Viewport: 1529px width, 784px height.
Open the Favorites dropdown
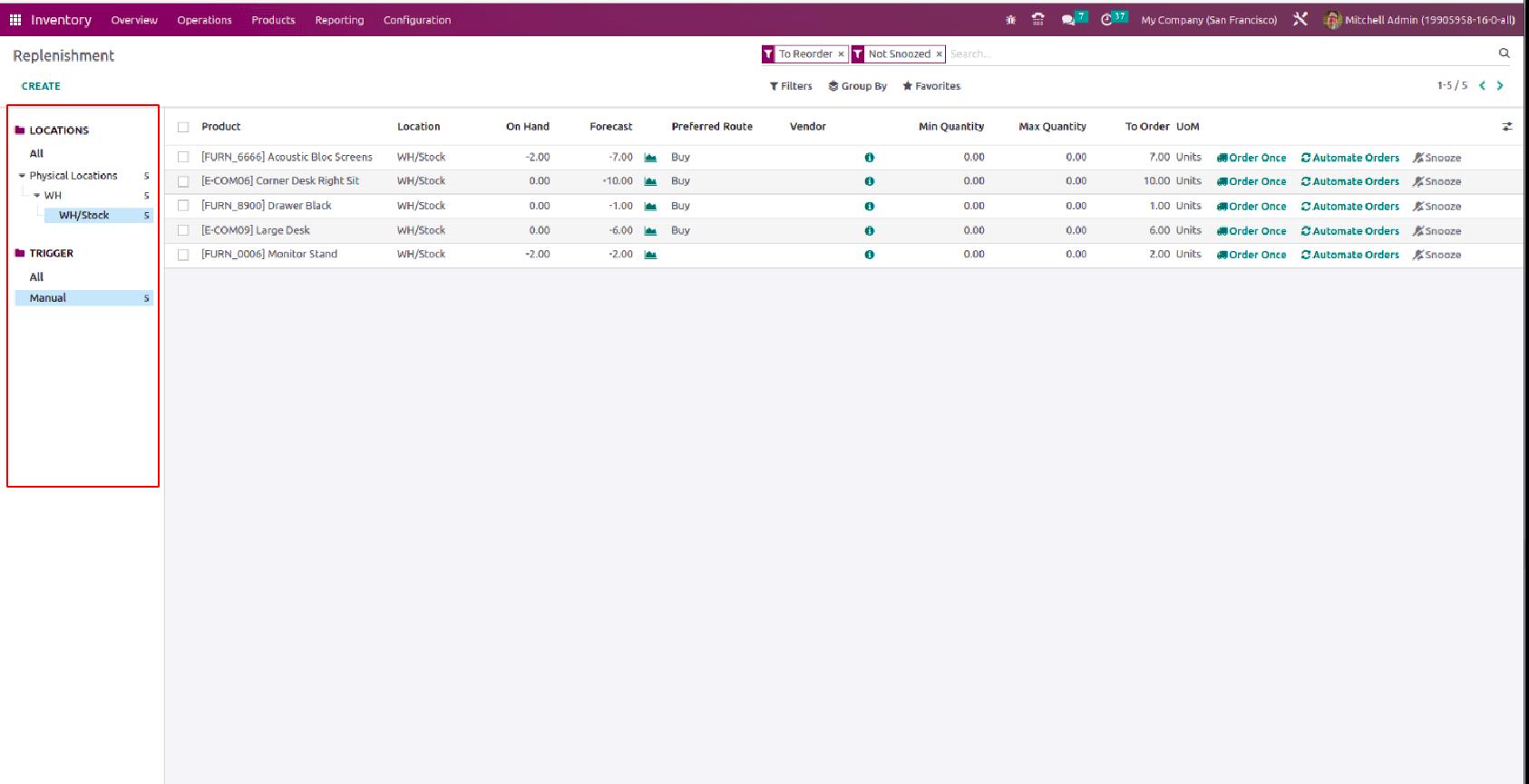coord(931,86)
